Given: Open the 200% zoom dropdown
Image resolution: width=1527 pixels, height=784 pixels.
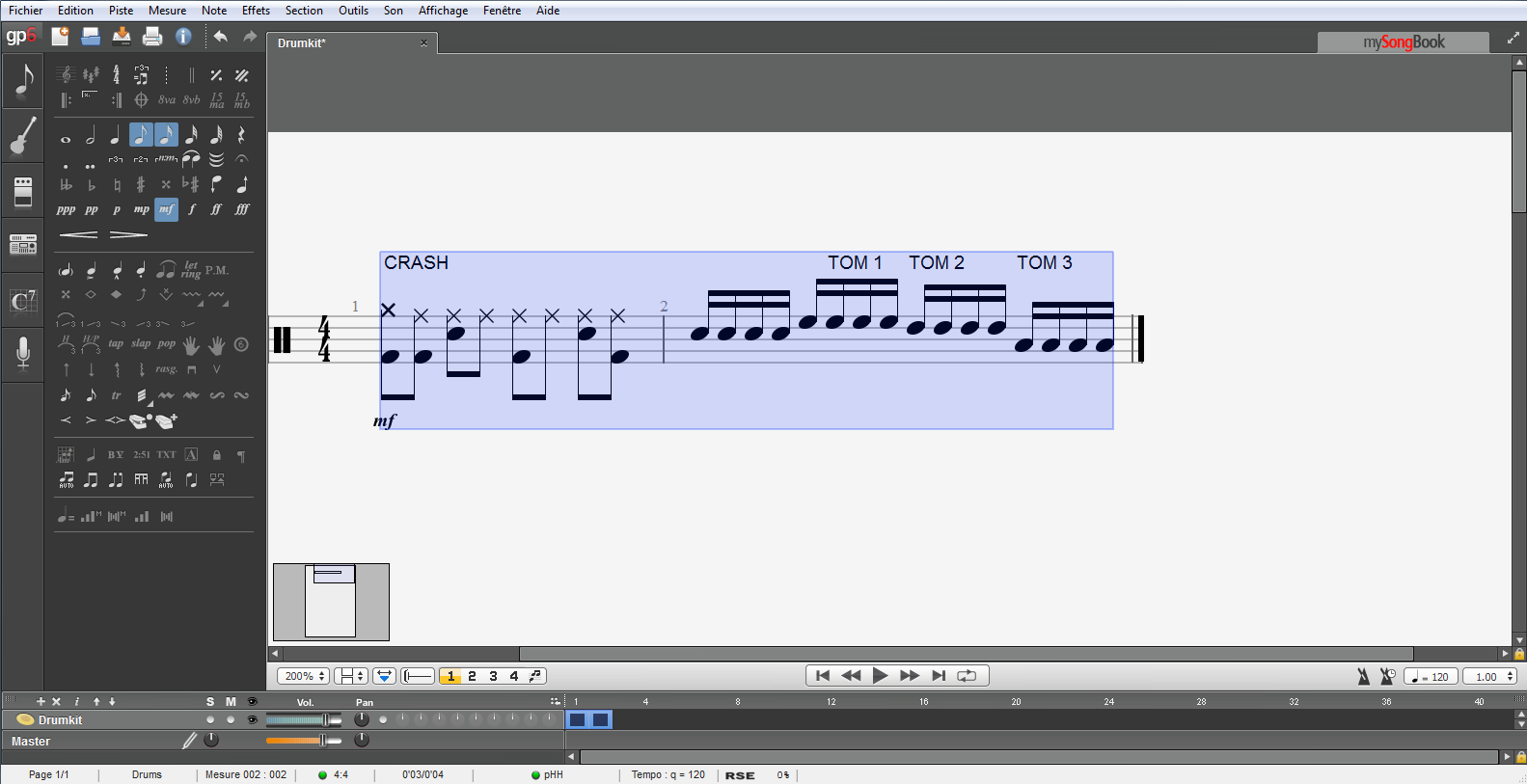Looking at the screenshot, I should pyautogui.click(x=304, y=676).
